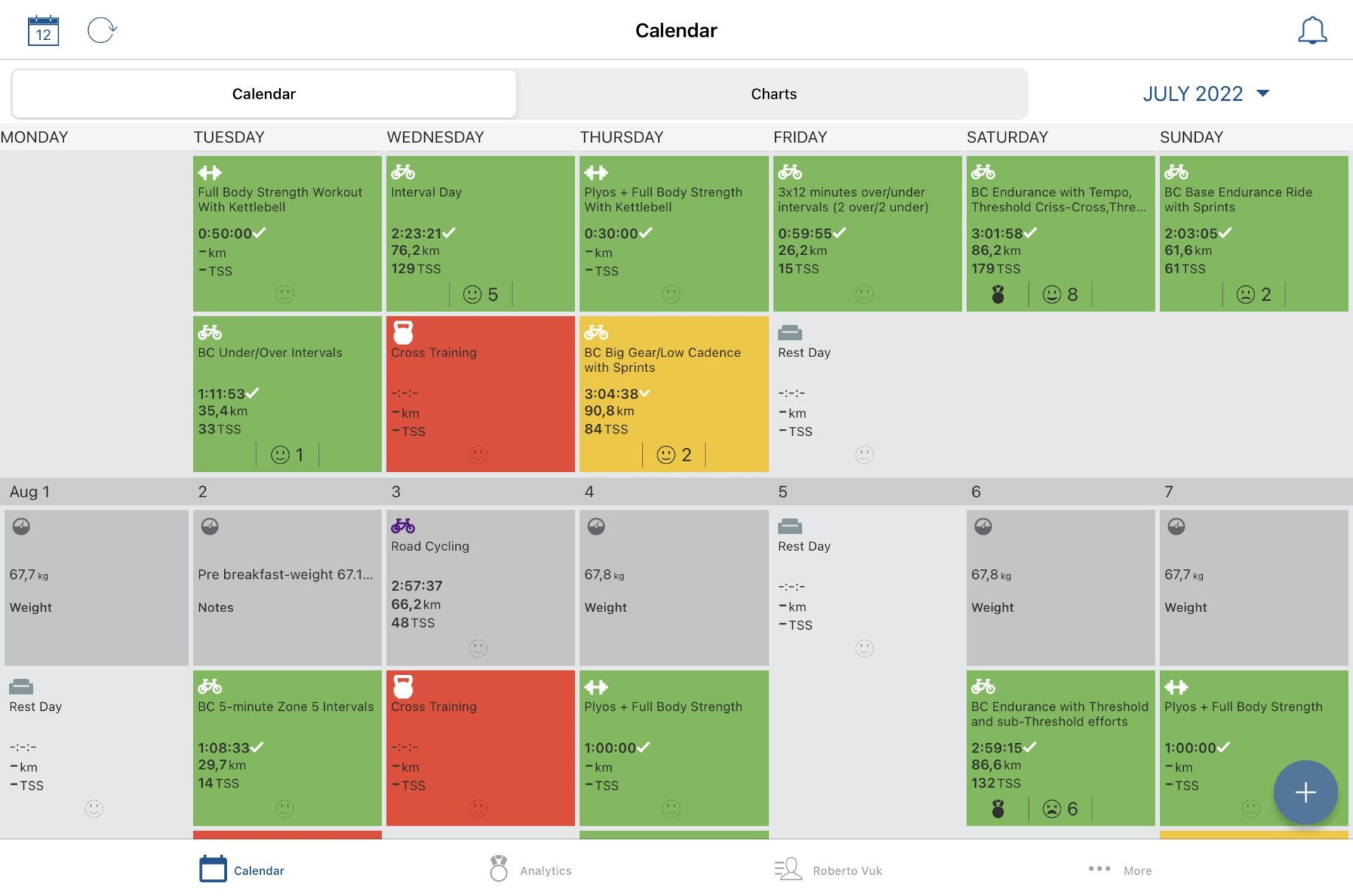Open notifications via the bell icon
Screen dimensions: 1353x896
1312,30
